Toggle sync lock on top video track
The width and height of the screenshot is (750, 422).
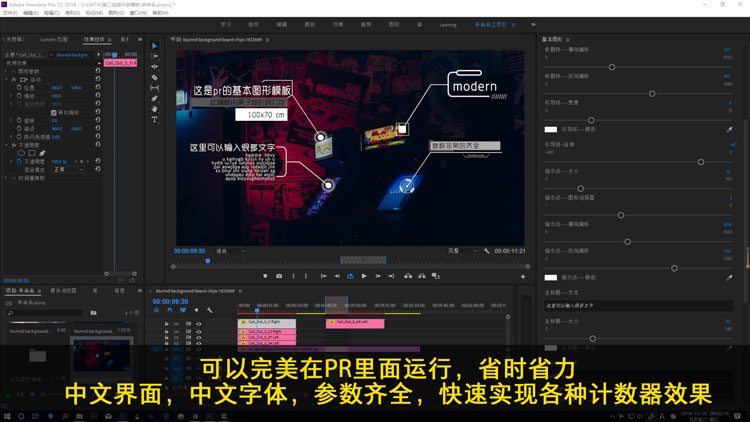tap(188, 324)
